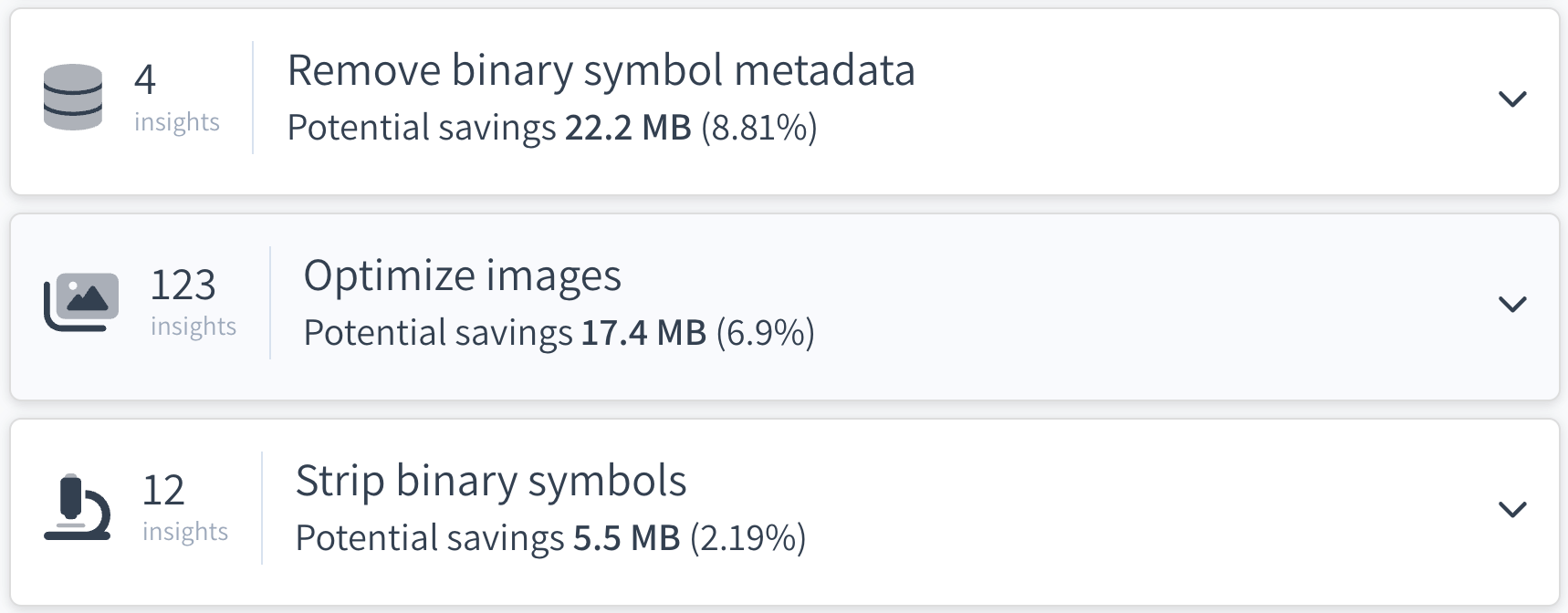Click the bold 17.4 MB savings value
The width and height of the screenshot is (1568, 613).
tap(643, 333)
